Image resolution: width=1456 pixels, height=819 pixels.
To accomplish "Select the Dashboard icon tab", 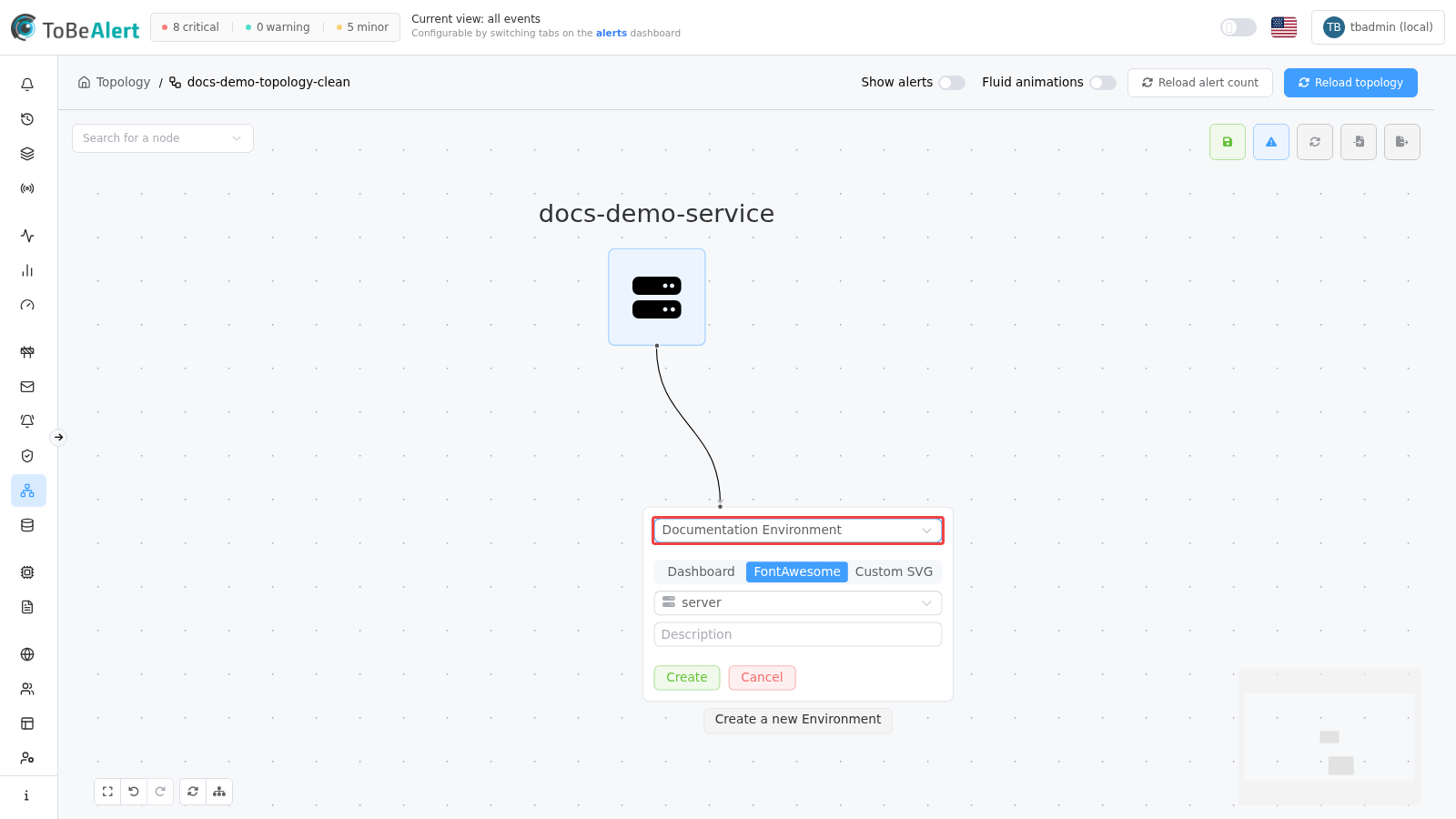I will (701, 571).
